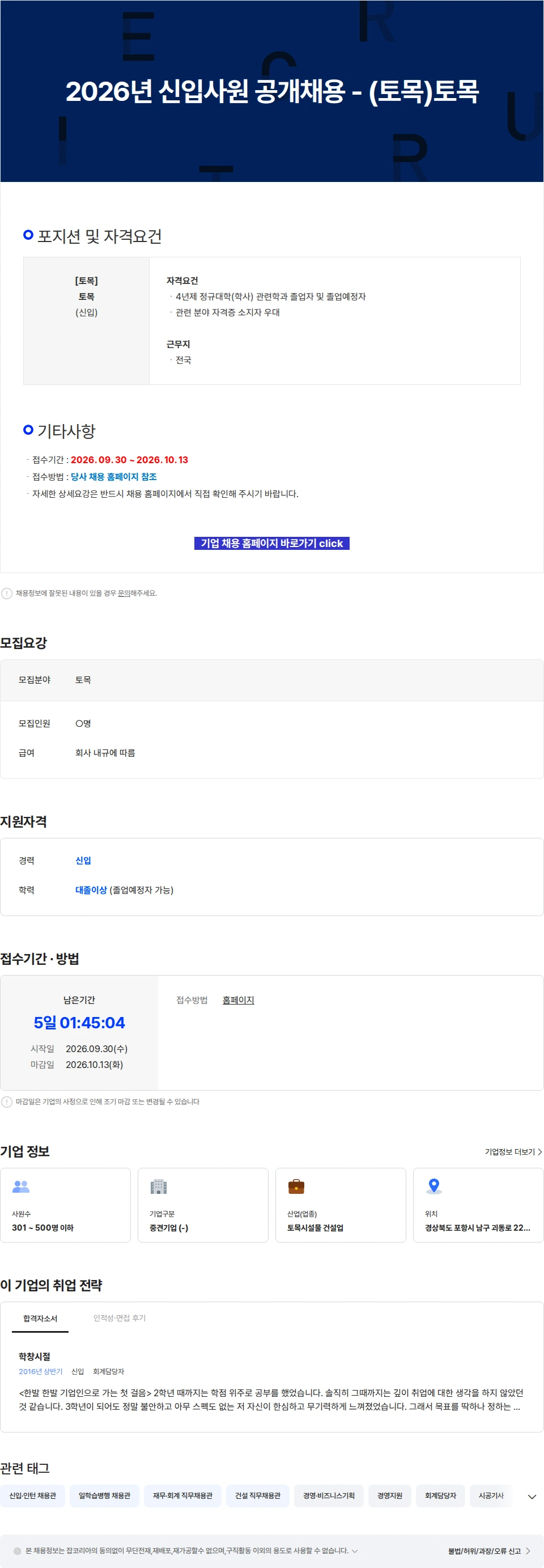544x1568 pixels.
Task: Click the 신입·인턴 채용관 tag
Action: pyautogui.click(x=33, y=1495)
